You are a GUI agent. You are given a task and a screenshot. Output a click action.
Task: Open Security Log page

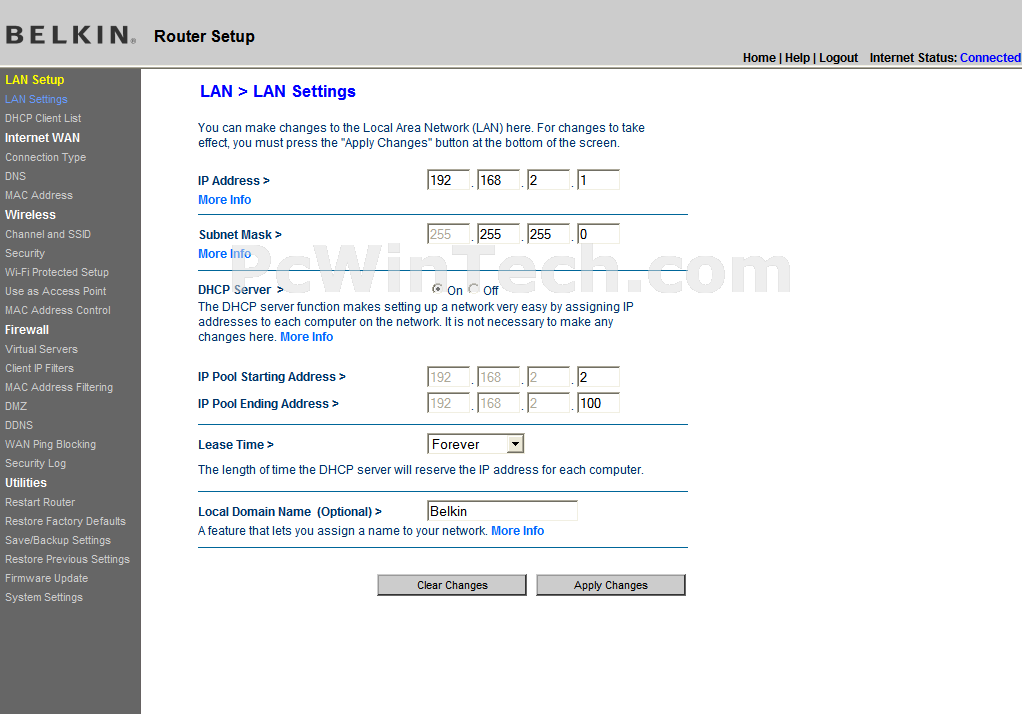coord(35,464)
